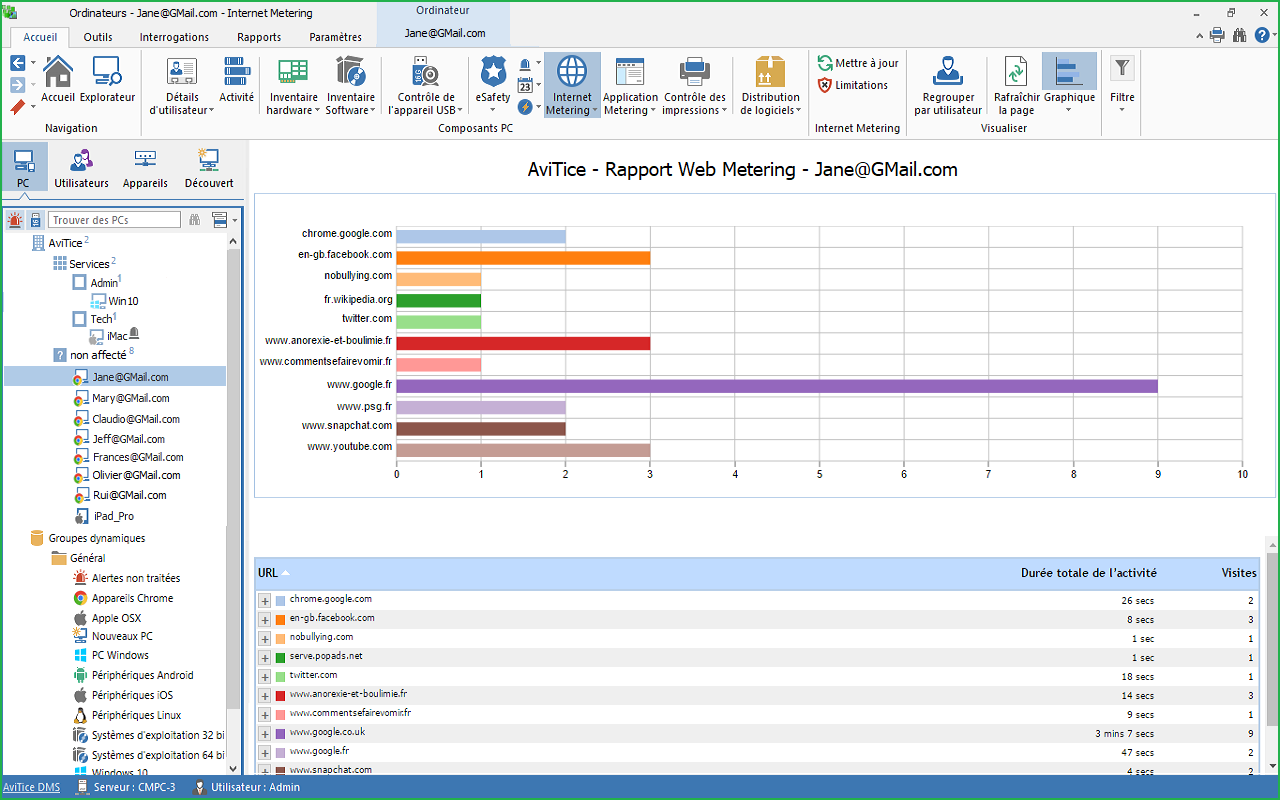This screenshot has width=1280, height=800.
Task: Toggle the red alarm filter in PC panel
Action: point(16,220)
